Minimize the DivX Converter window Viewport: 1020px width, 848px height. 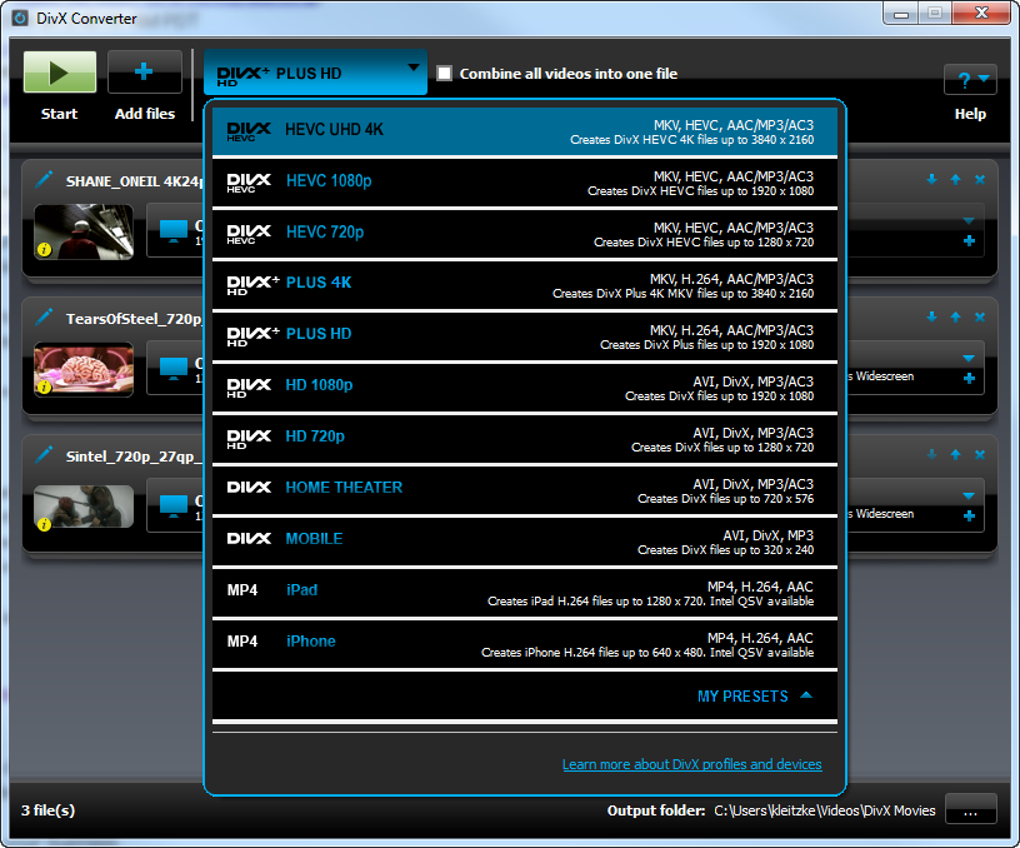coord(901,14)
